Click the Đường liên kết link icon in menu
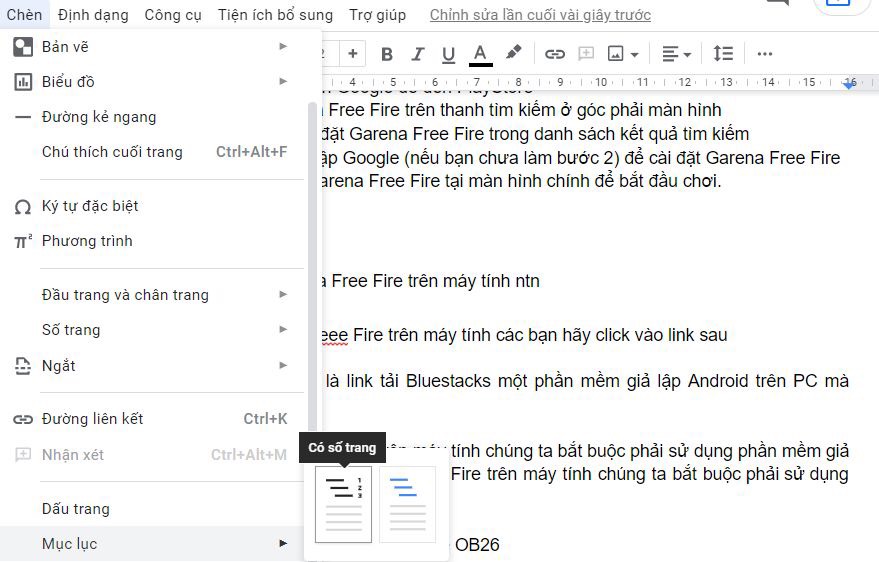Image resolution: width=879 pixels, height=562 pixels. click(22, 419)
